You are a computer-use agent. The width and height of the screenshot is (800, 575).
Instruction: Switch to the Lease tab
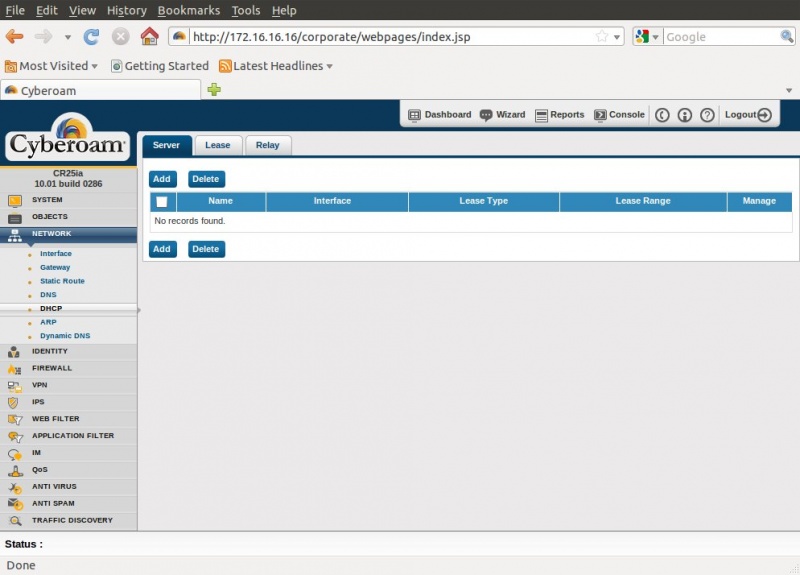click(x=217, y=145)
